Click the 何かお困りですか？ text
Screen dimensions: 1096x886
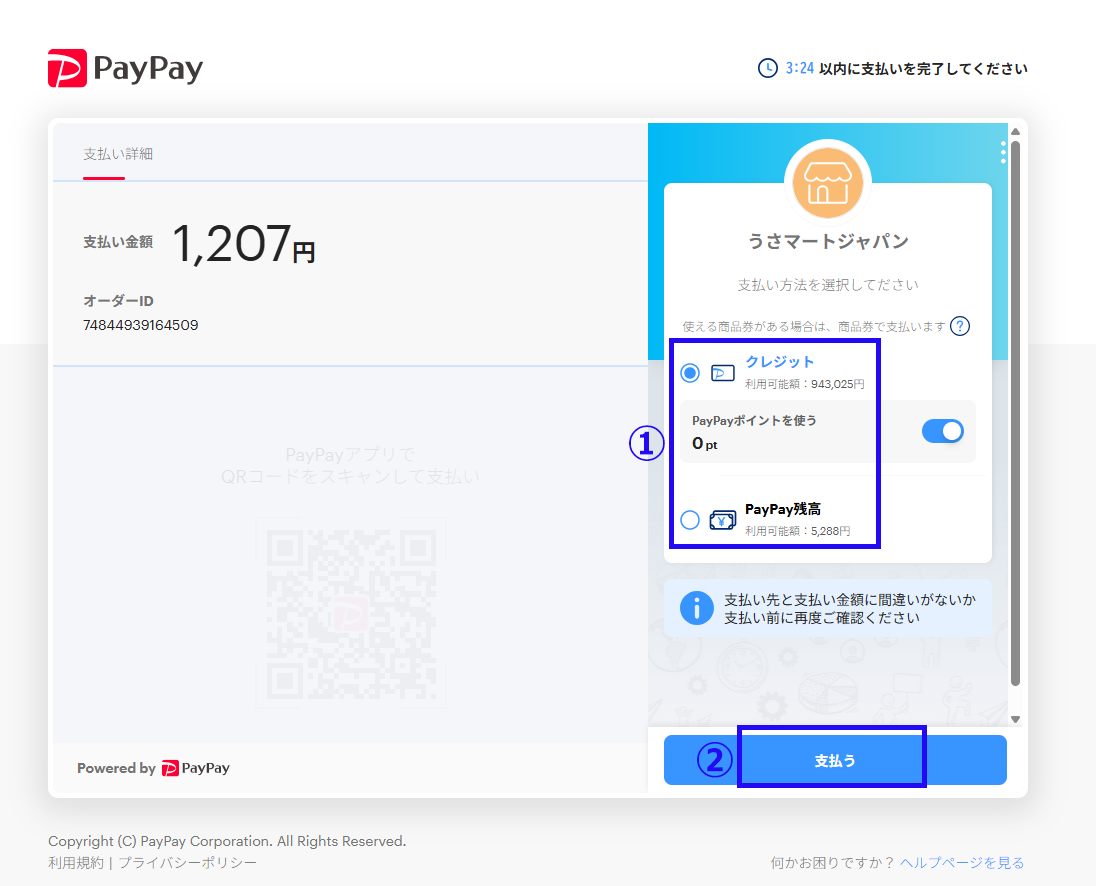[x=832, y=863]
